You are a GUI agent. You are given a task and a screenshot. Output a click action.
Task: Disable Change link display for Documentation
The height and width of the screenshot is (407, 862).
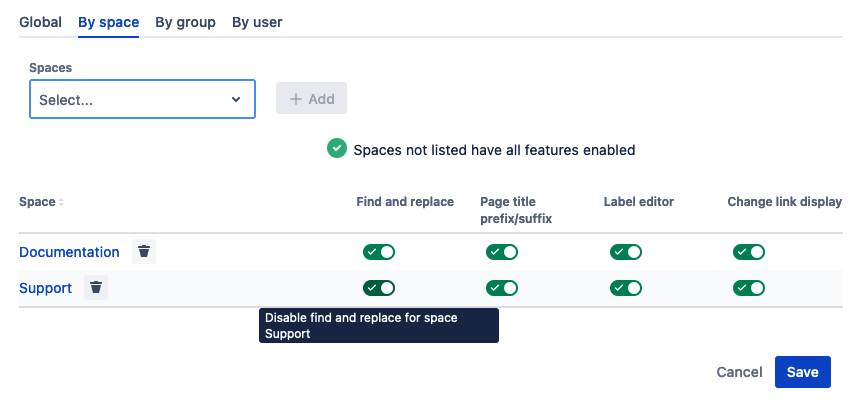click(x=749, y=252)
